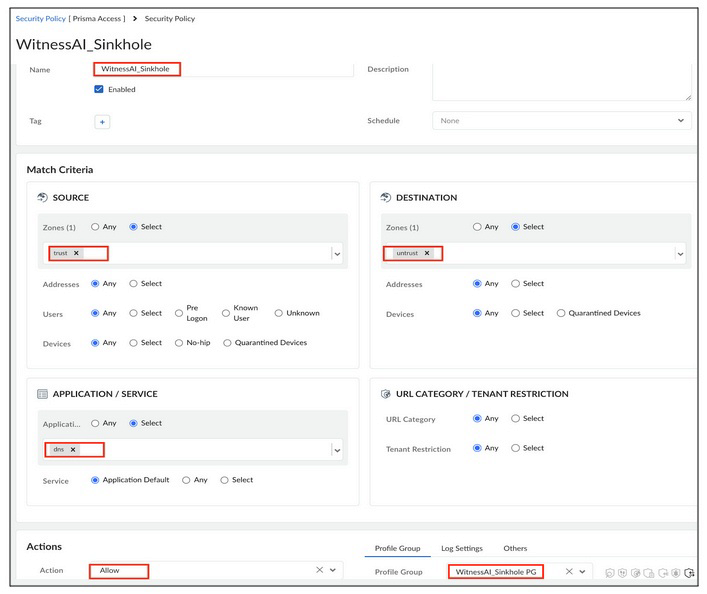The height and width of the screenshot is (594, 707).
Task: Click into the Description text area
Action: (x=560, y=84)
